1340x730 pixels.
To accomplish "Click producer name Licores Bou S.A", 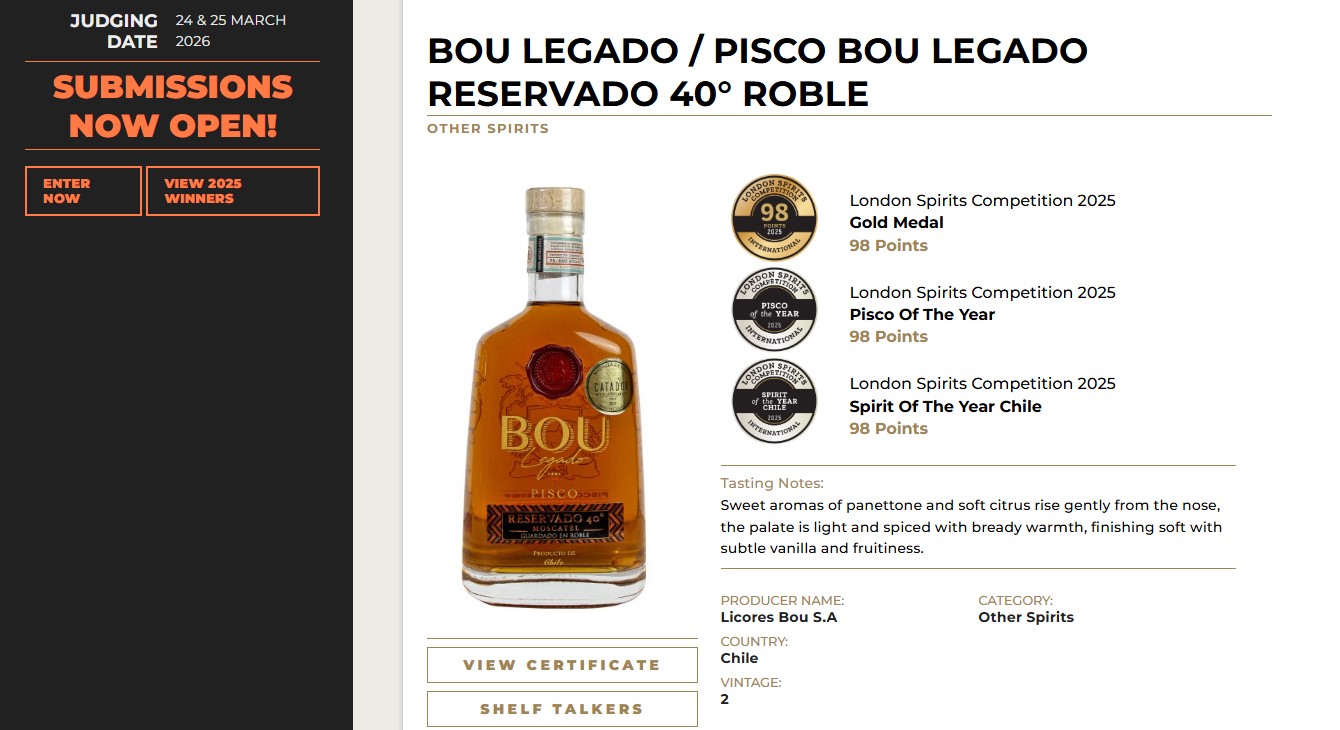I will (x=779, y=617).
